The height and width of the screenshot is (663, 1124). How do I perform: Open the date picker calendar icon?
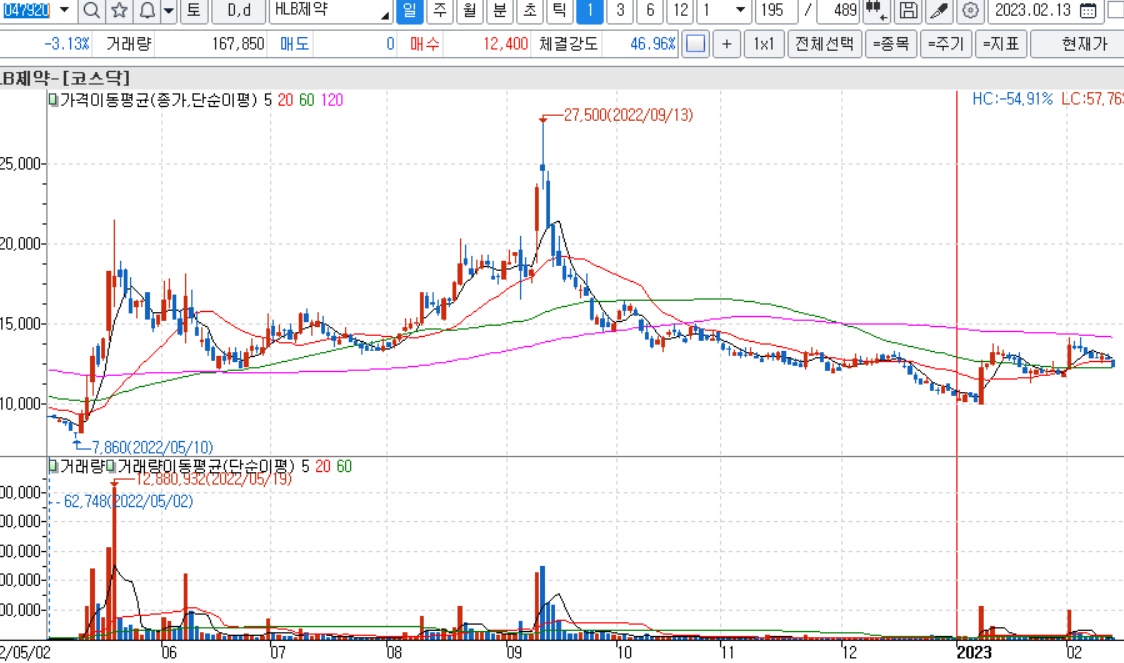tap(1087, 11)
